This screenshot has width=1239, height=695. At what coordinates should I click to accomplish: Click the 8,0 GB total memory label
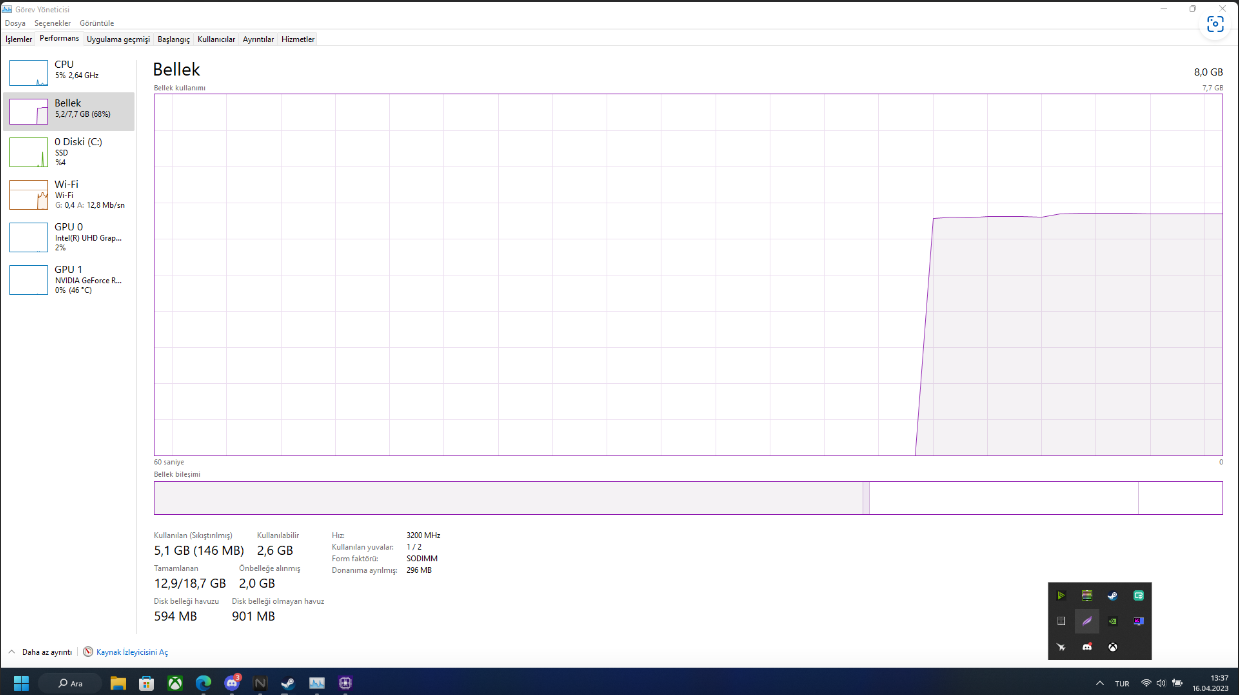[x=1208, y=73]
